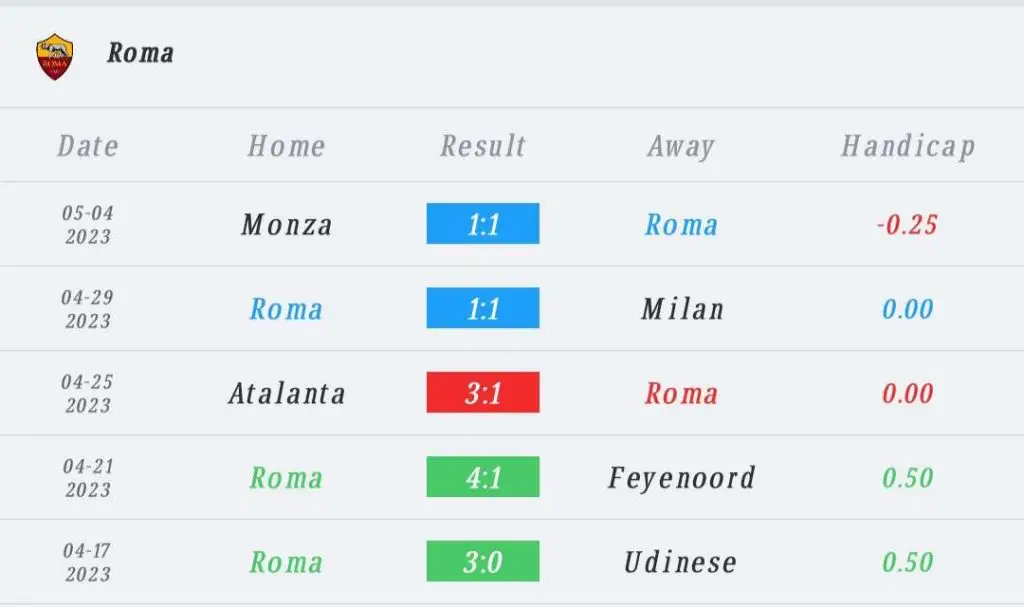Open the Roma team name heading
This screenshot has height=607, width=1024.
click(140, 53)
